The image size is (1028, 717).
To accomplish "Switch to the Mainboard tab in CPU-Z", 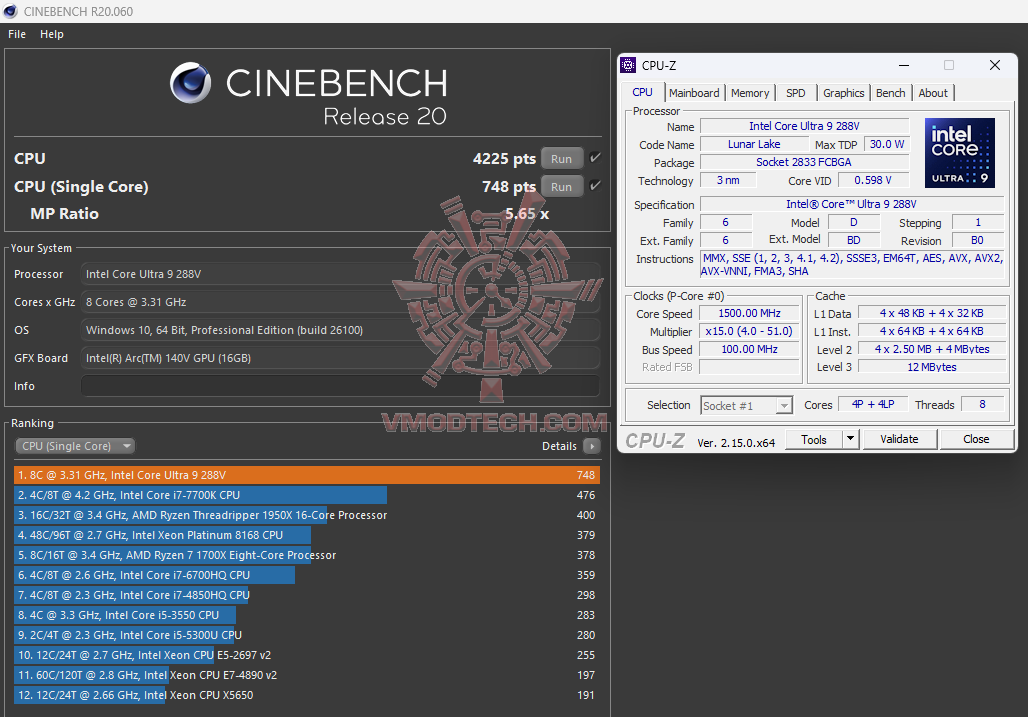I will tap(694, 93).
